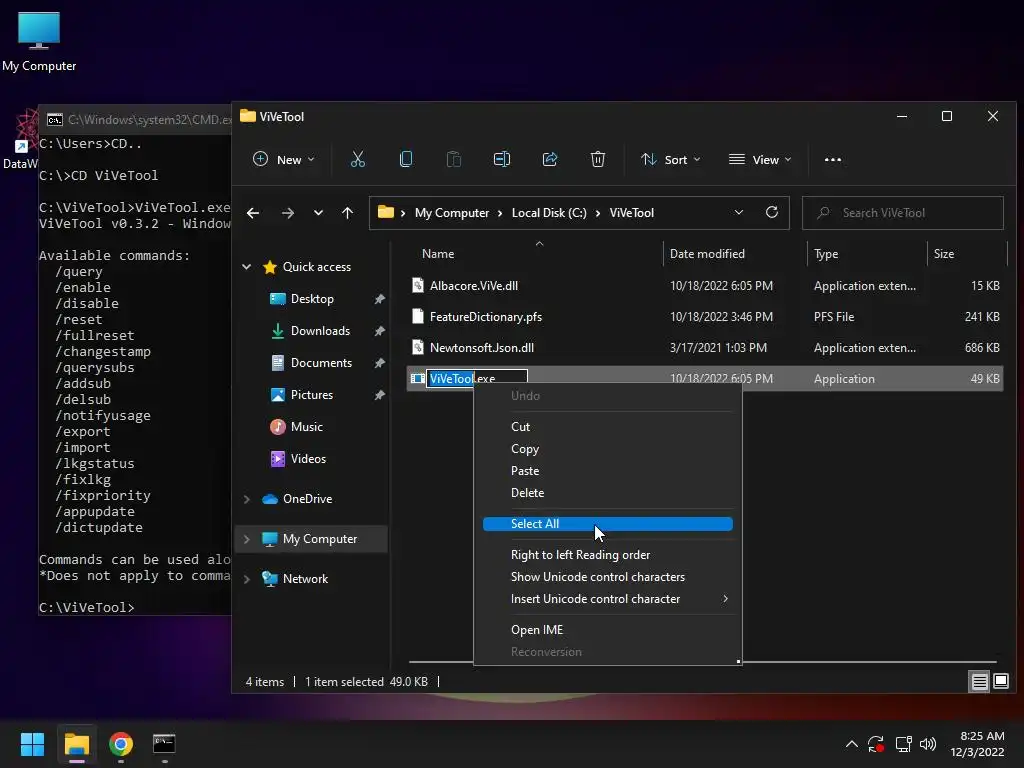Refresh the ViVeTool folder view
Viewport: 1024px width, 768px height.
click(771, 212)
